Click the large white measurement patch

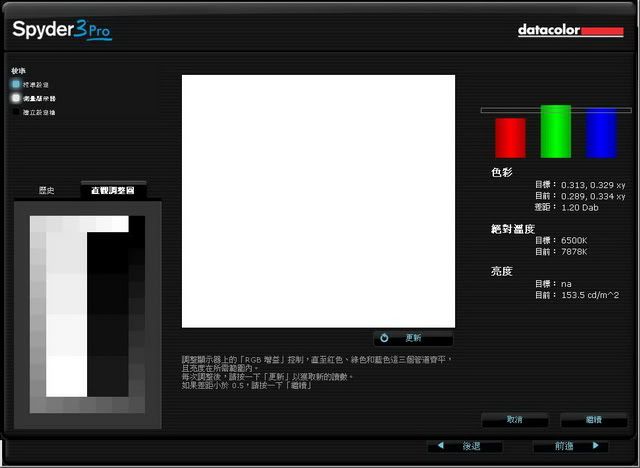tap(318, 201)
